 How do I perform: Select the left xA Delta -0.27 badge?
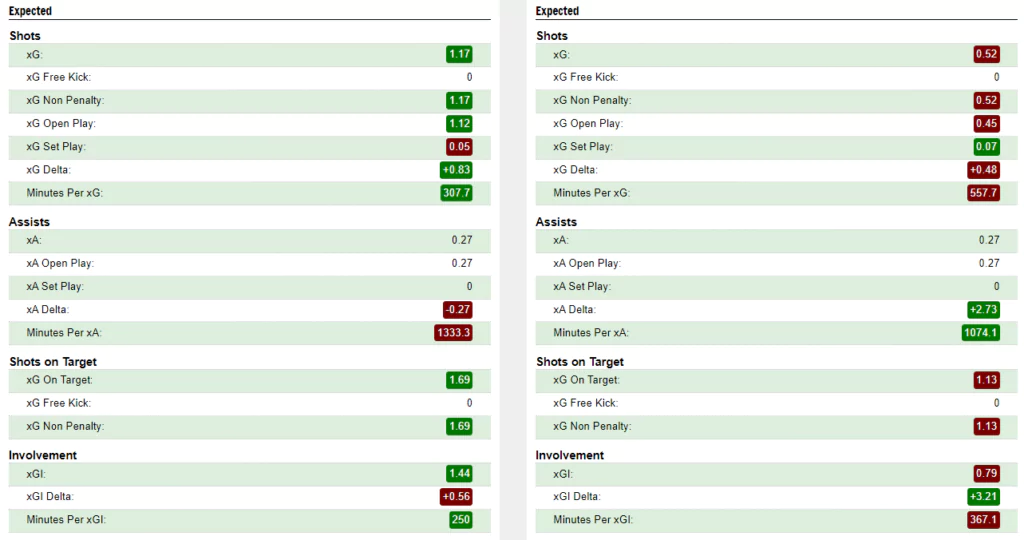click(457, 310)
